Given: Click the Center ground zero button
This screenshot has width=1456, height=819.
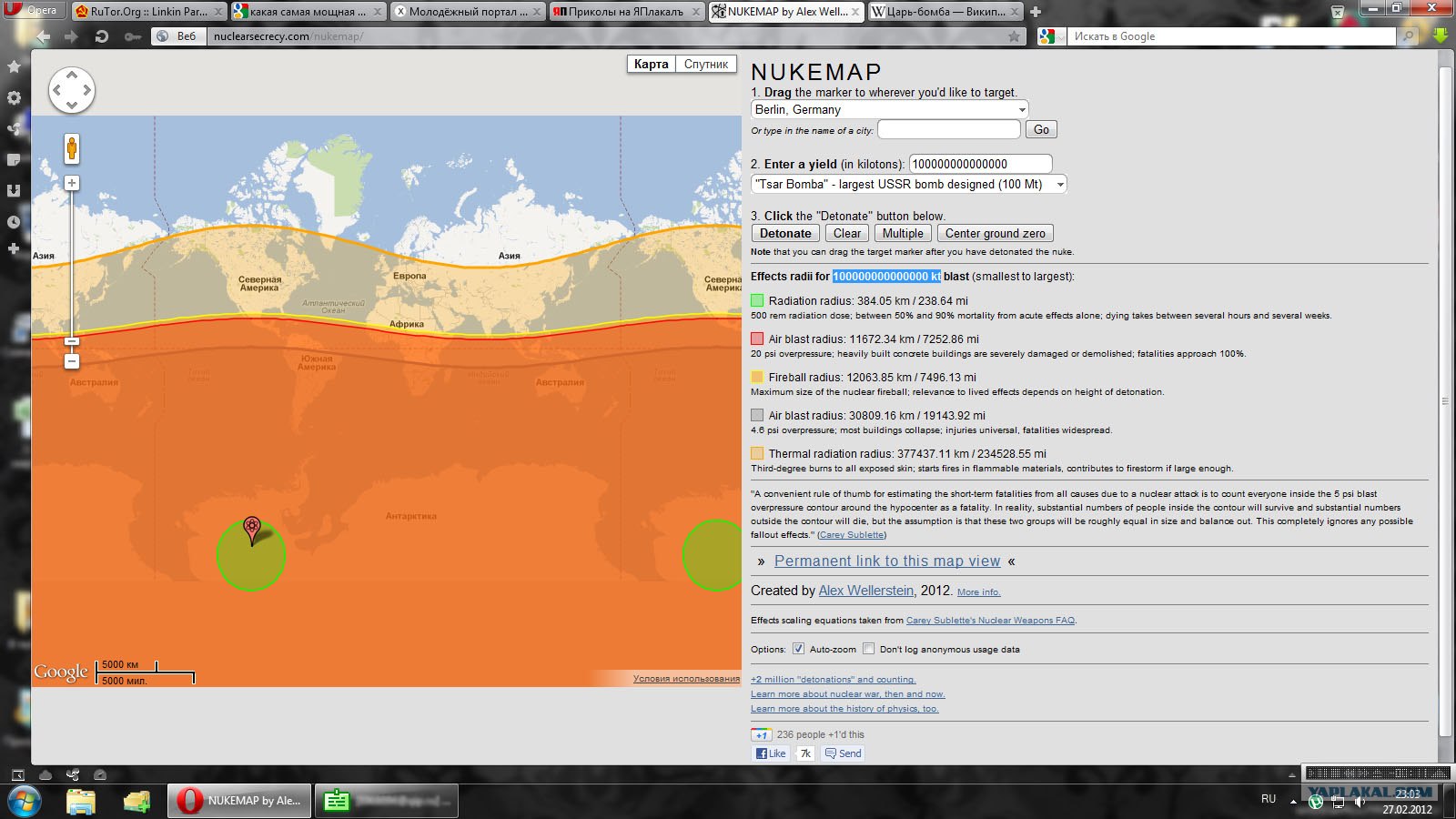Looking at the screenshot, I should point(996,233).
